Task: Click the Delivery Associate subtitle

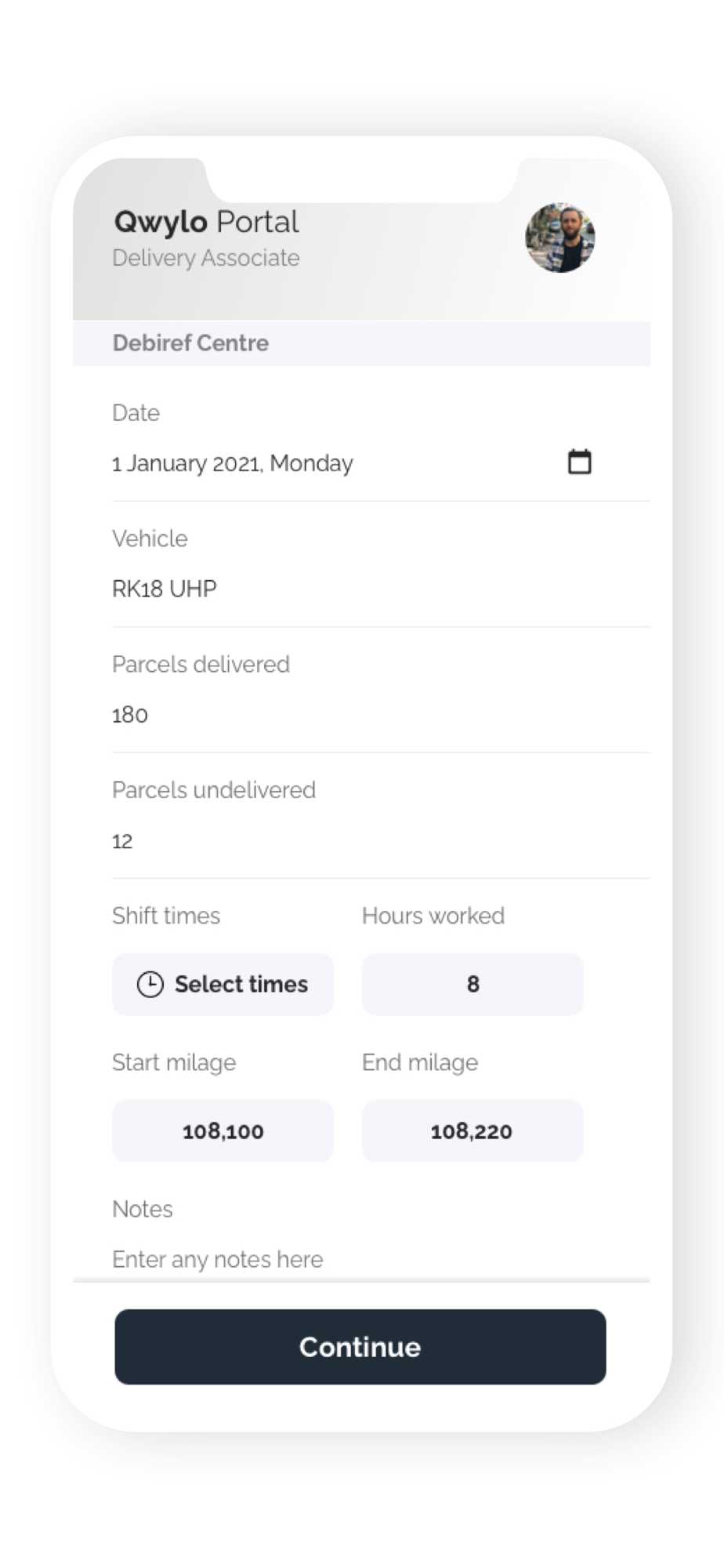Action: coord(206,258)
